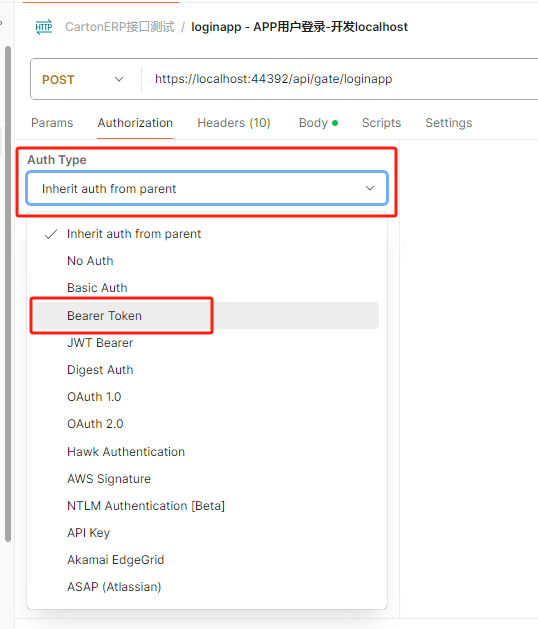Open CartonERP接口测试 collection breadcrumb
This screenshot has height=629, width=538.
tap(120, 27)
